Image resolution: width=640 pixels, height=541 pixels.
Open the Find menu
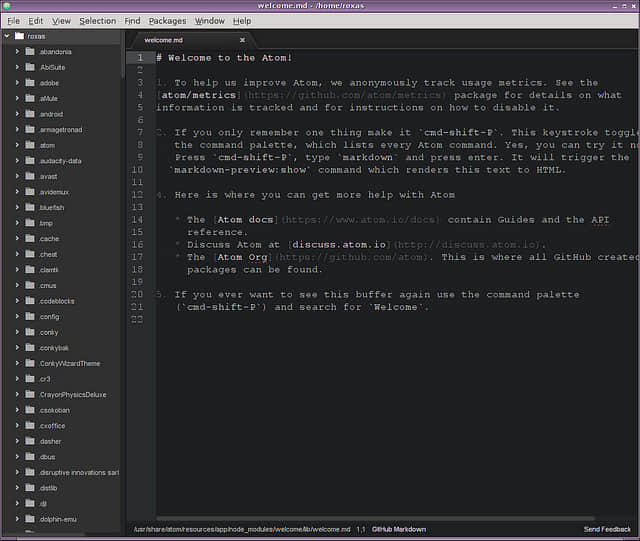pos(132,21)
